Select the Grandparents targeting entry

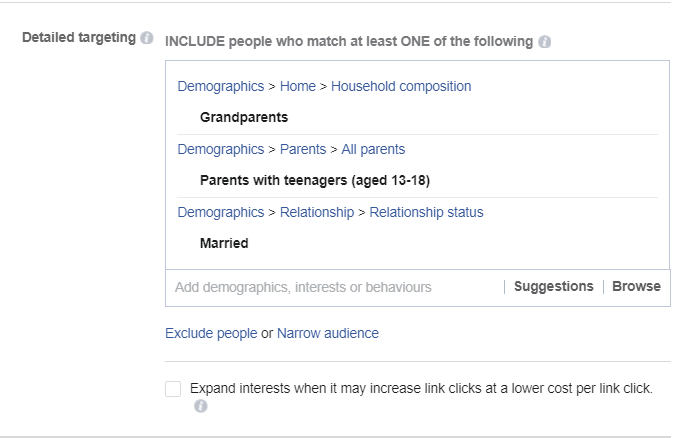point(243,117)
